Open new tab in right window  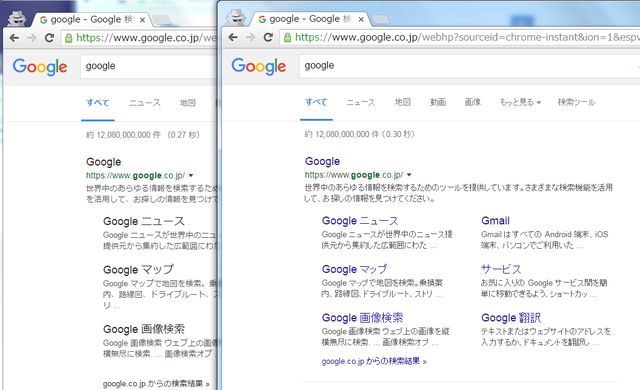point(380,19)
